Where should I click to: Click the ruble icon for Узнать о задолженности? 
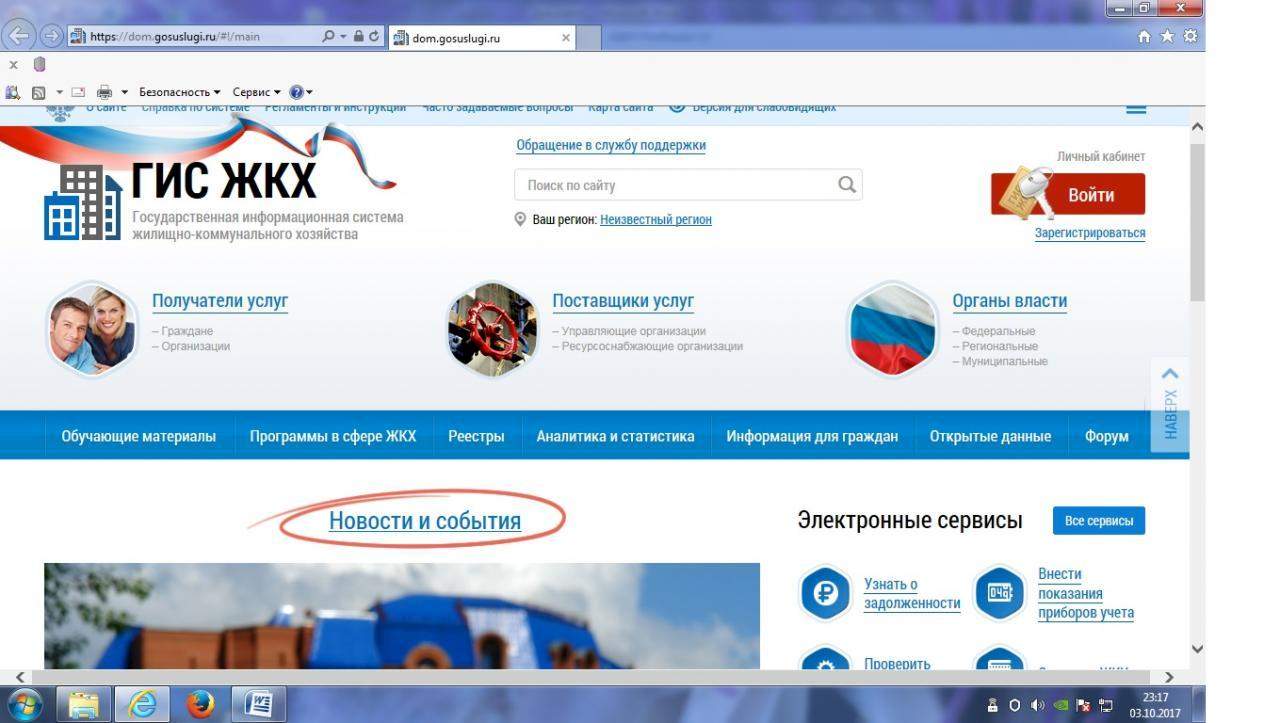pyautogui.click(x=825, y=594)
